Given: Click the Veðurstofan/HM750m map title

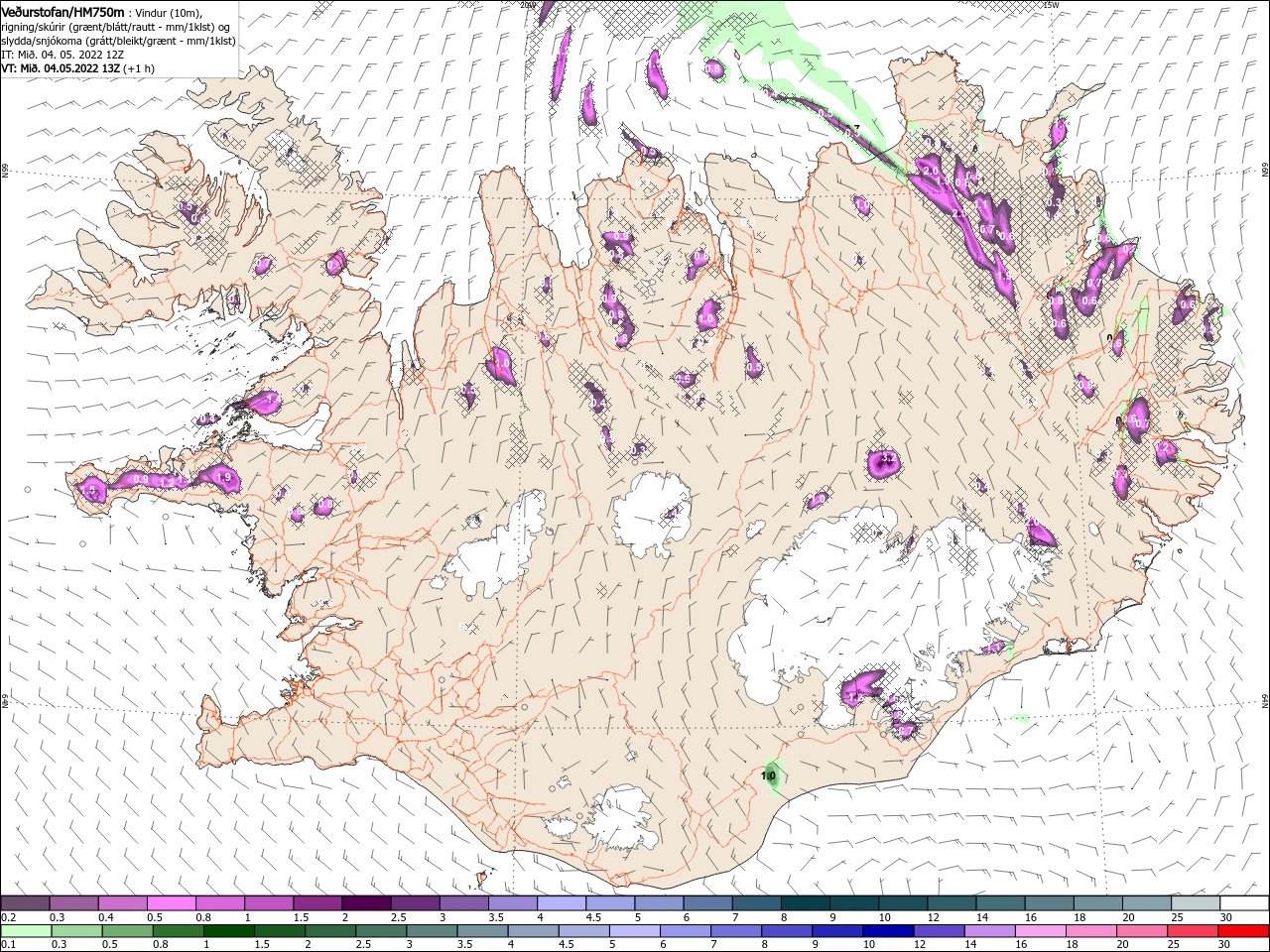Looking at the screenshot, I should 63,11.
